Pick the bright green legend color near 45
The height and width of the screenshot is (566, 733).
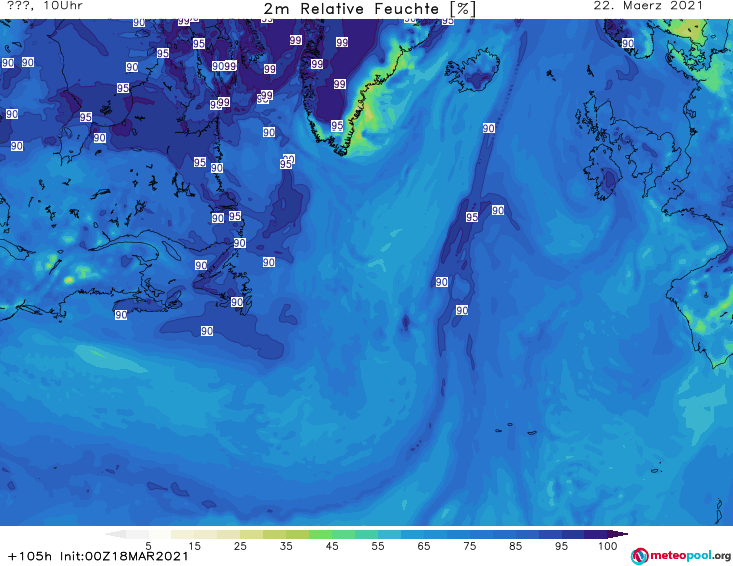pyautogui.click(x=320, y=534)
